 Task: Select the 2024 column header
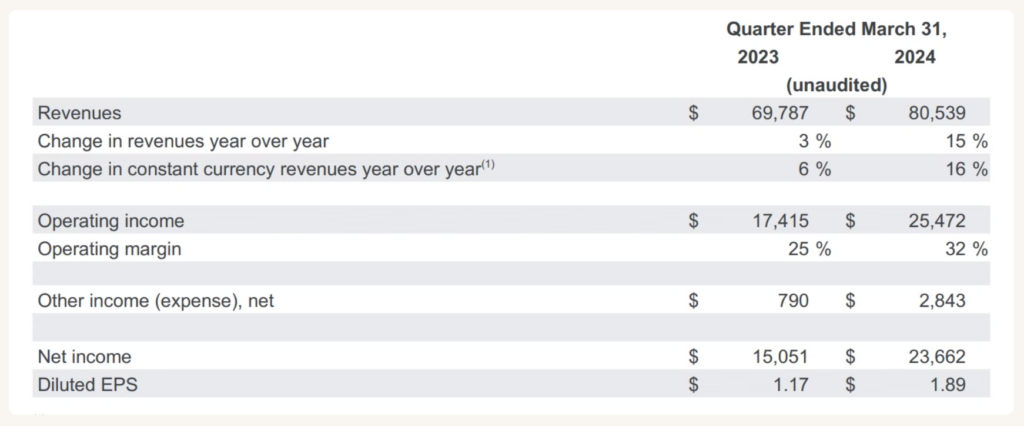point(915,57)
